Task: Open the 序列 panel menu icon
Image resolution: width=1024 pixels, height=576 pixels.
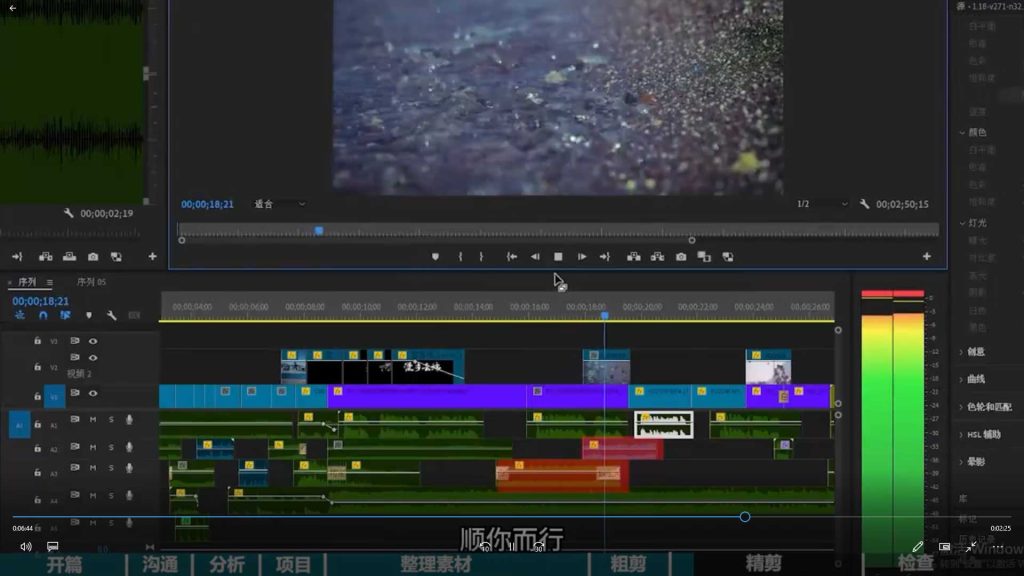Action: tap(50, 282)
